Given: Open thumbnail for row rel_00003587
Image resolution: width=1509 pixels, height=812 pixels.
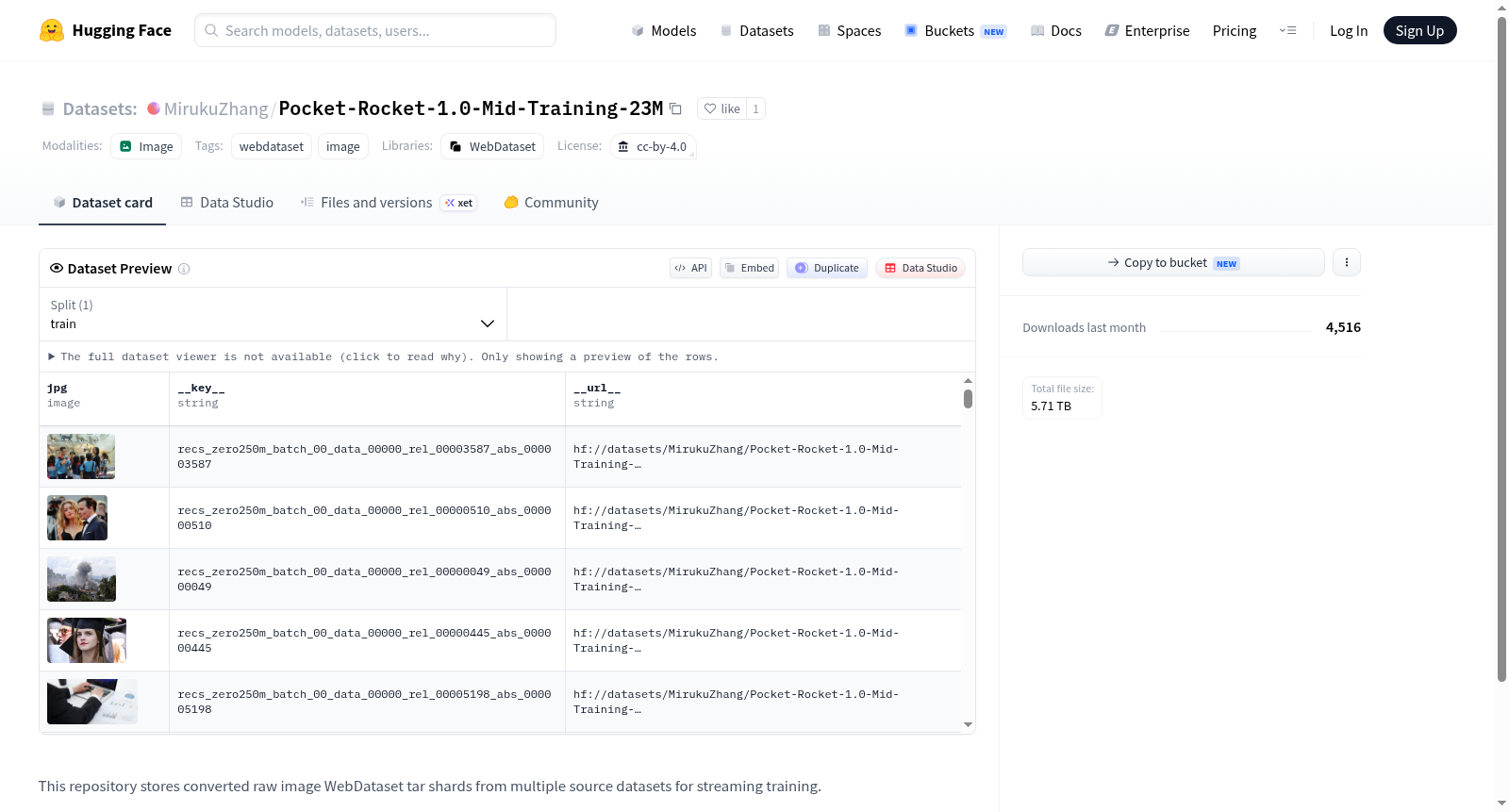Looking at the screenshot, I should [81, 456].
